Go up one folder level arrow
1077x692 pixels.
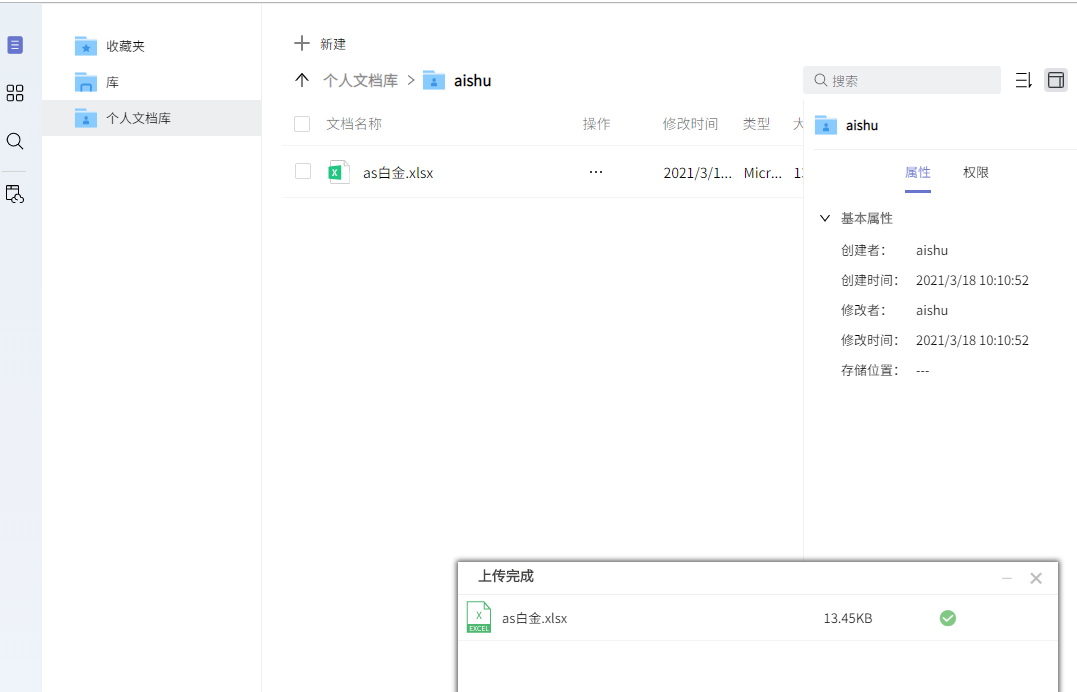click(x=302, y=80)
